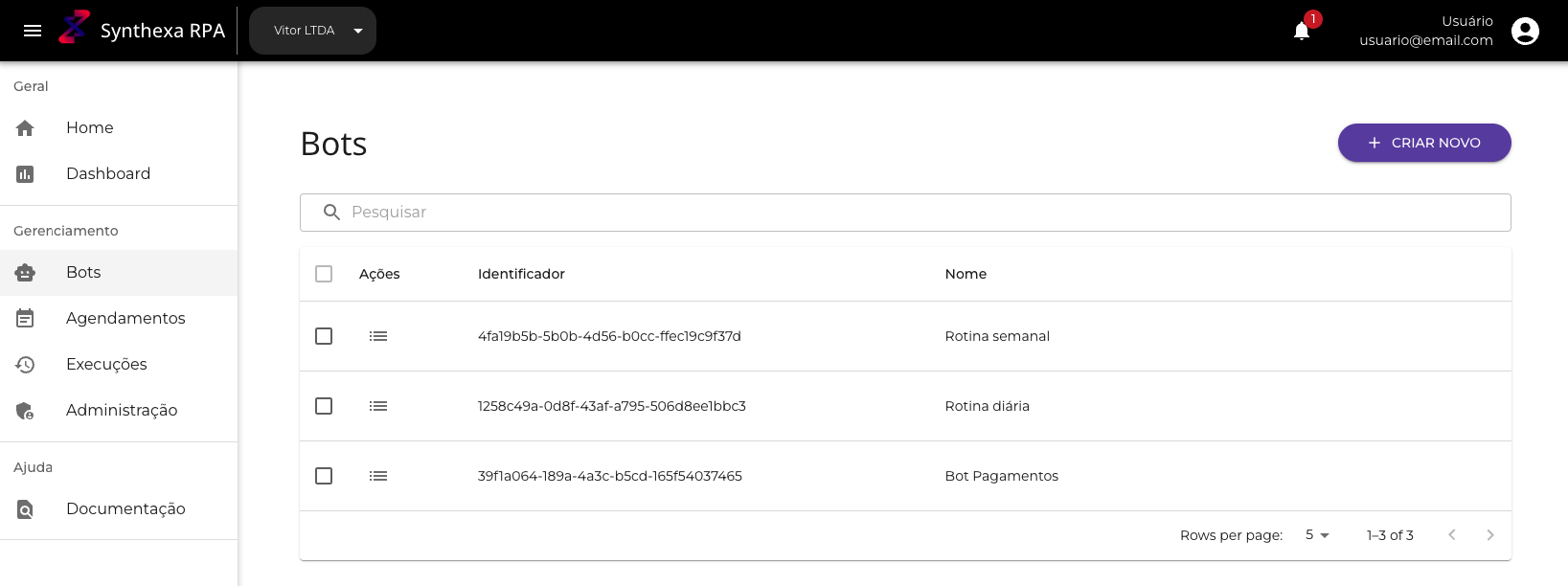Open Documentação in the sidebar

pyautogui.click(x=119, y=508)
